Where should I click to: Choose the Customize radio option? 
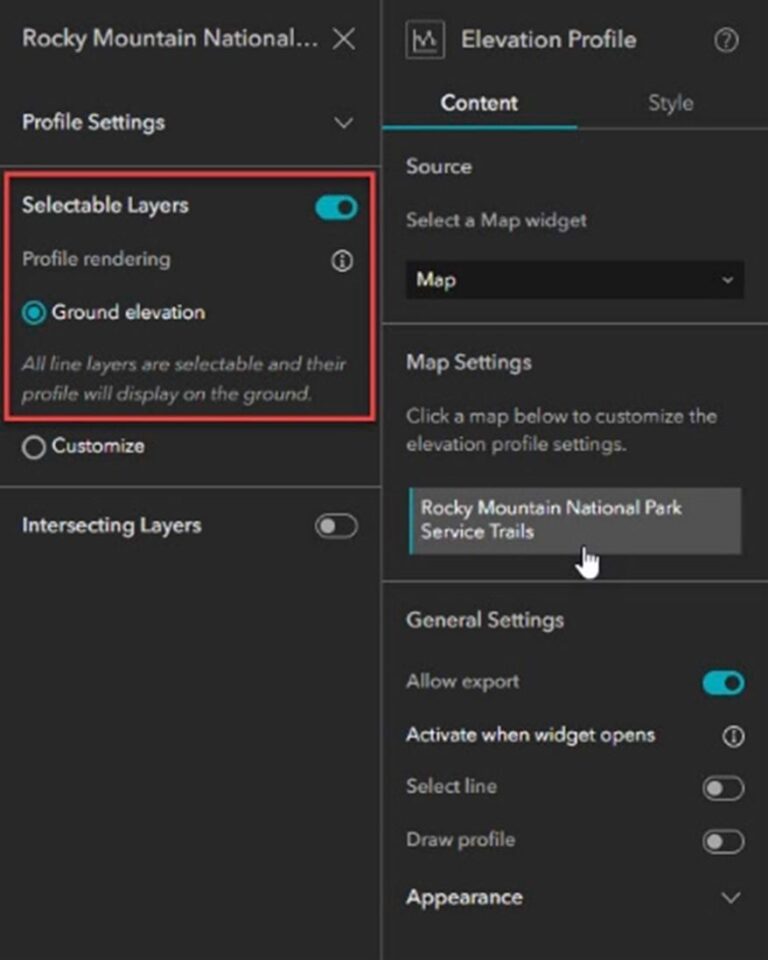(34, 447)
